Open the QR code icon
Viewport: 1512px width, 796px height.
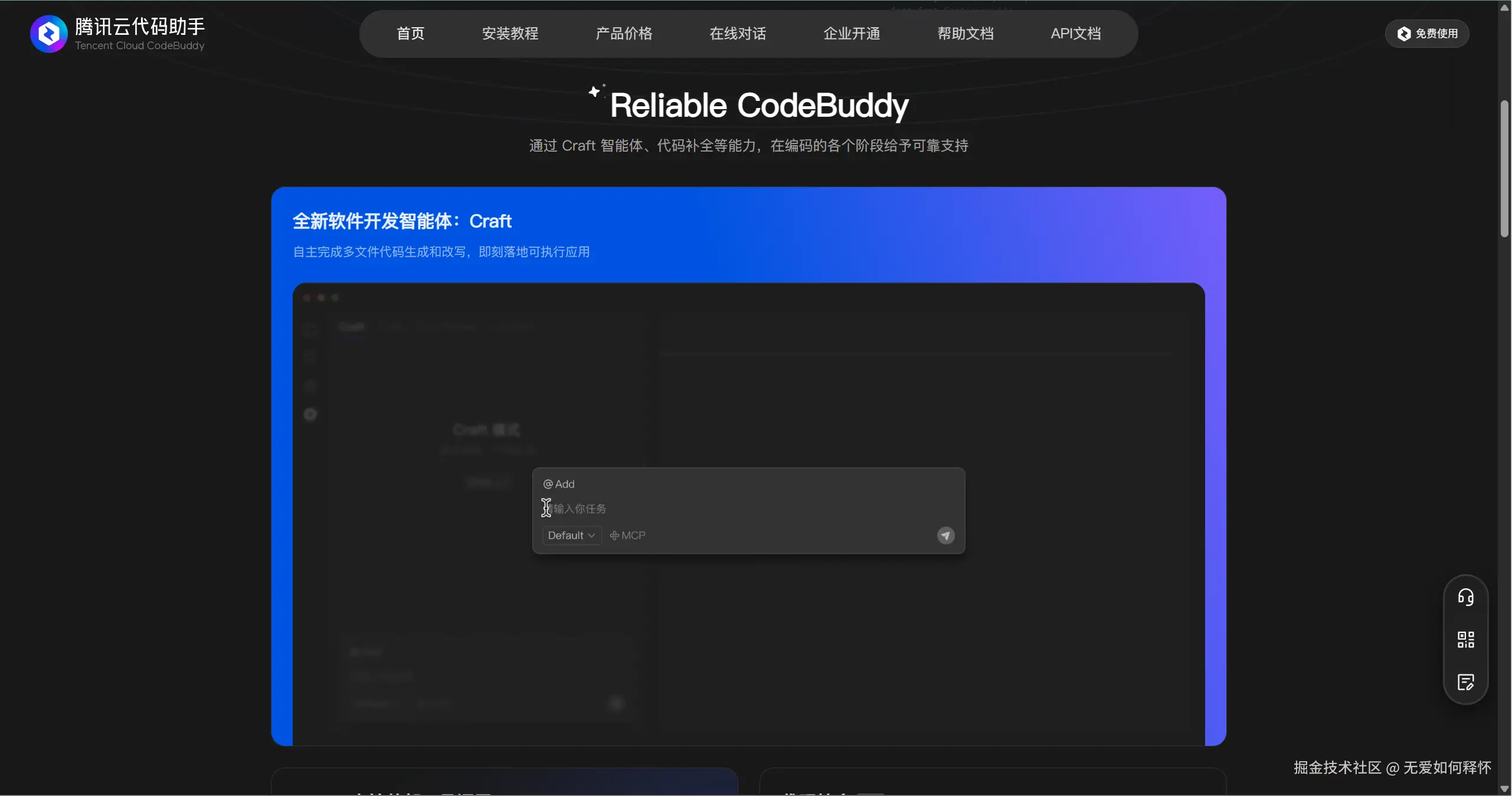coord(1465,640)
